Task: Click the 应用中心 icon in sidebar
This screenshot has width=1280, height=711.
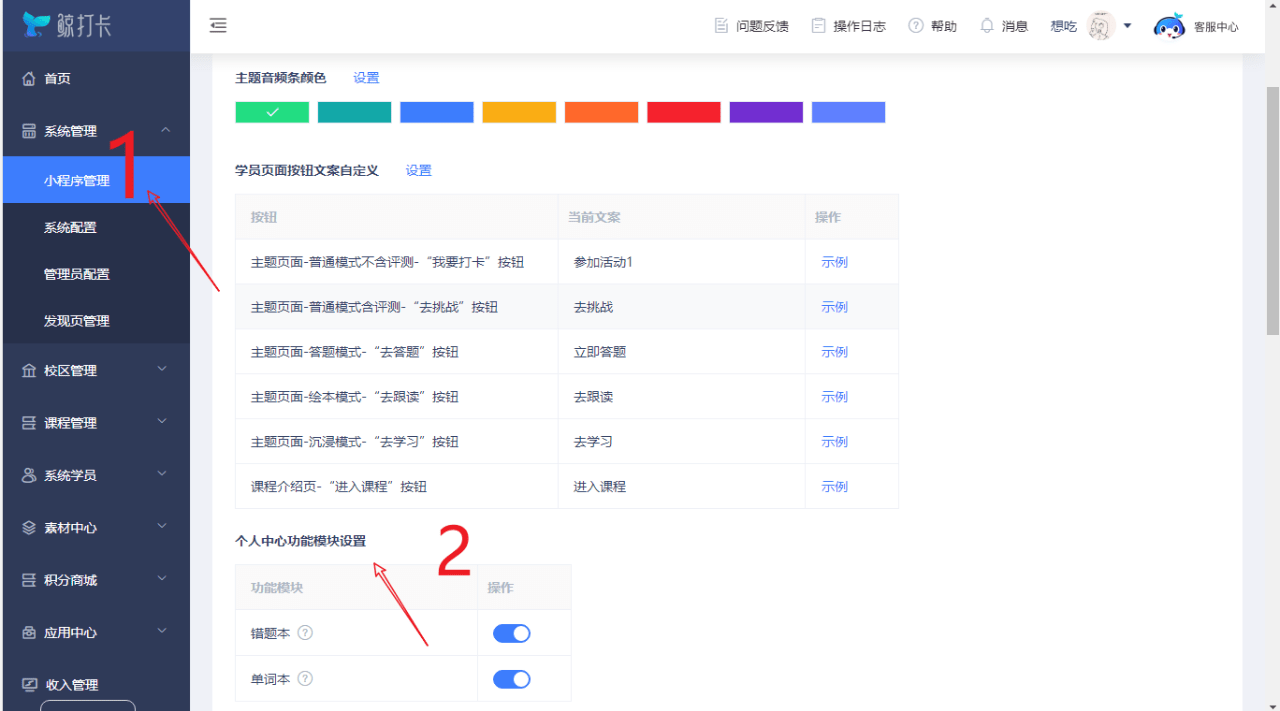Action: pyautogui.click(x=29, y=633)
